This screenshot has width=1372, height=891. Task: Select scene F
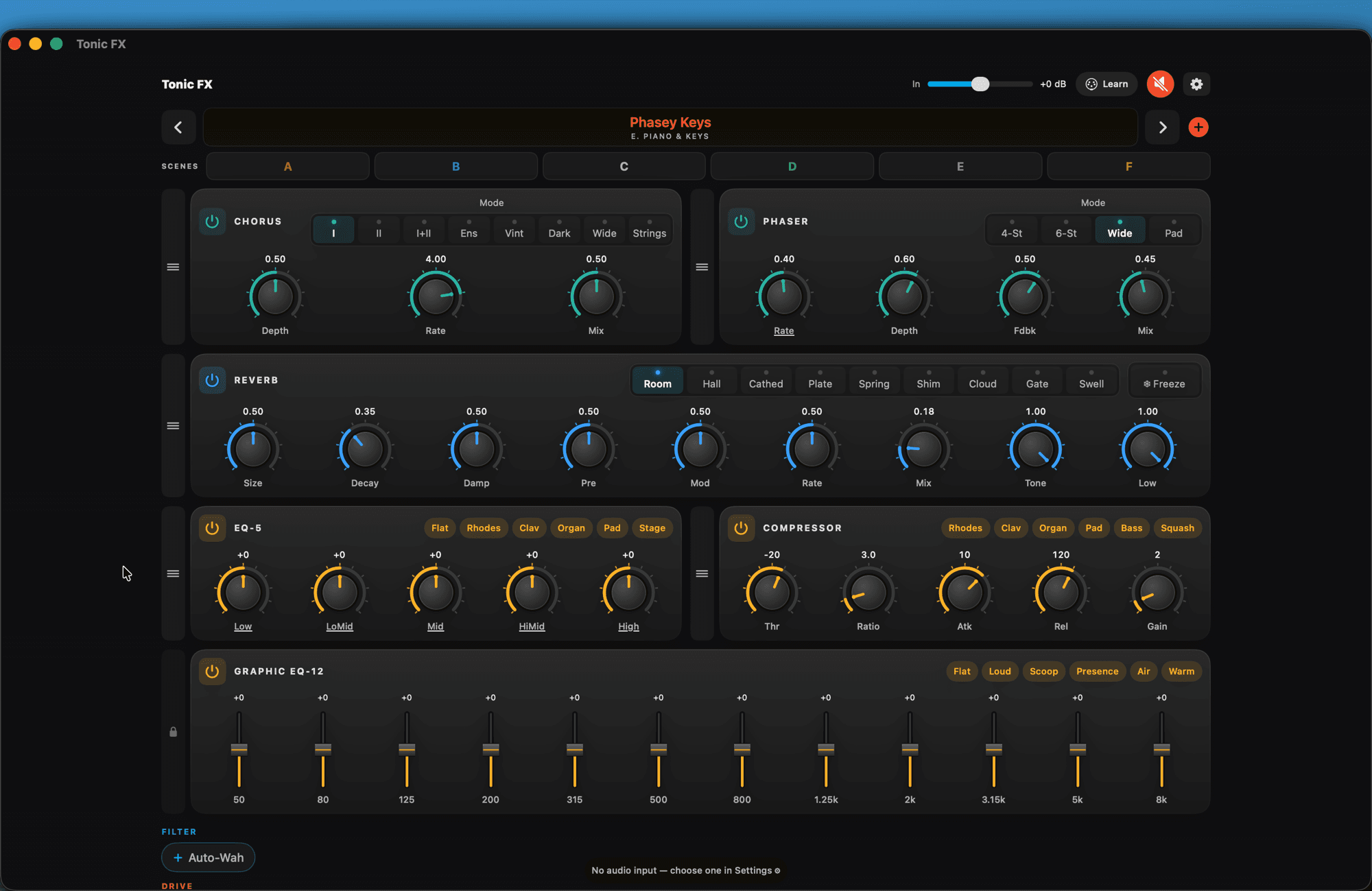[1128, 167]
